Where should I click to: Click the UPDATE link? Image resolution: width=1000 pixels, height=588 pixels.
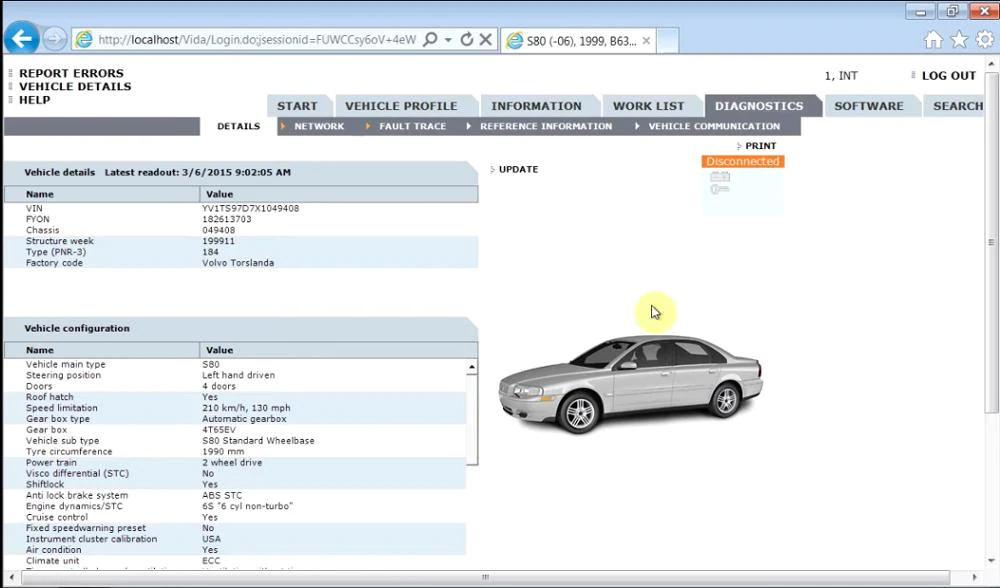pyautogui.click(x=518, y=170)
